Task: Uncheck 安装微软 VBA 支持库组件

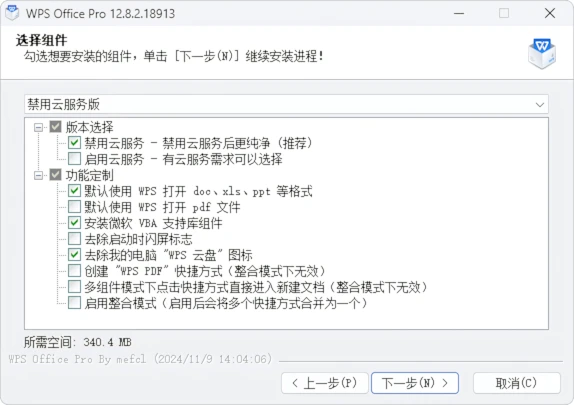Action: tap(74, 223)
